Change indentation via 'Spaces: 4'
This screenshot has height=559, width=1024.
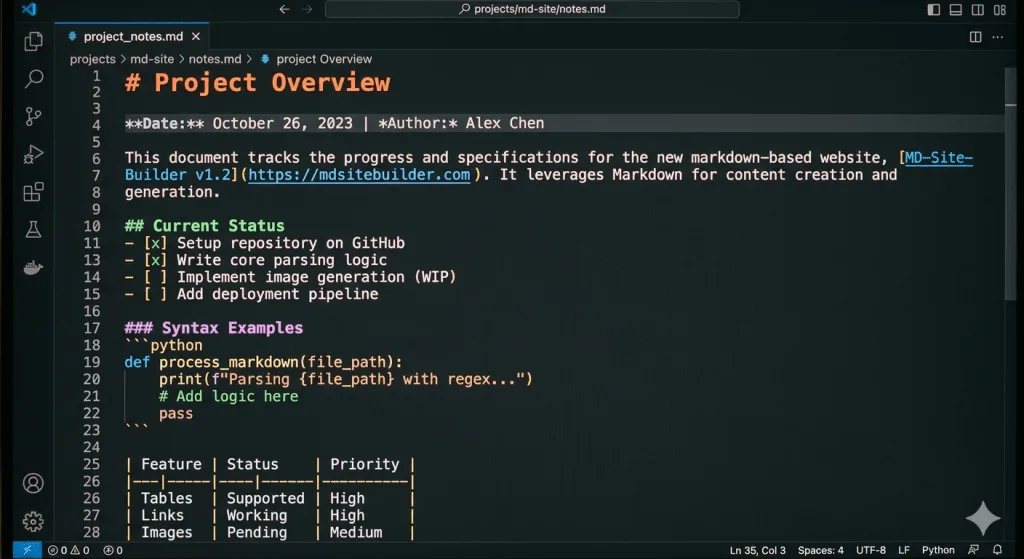tap(820, 551)
